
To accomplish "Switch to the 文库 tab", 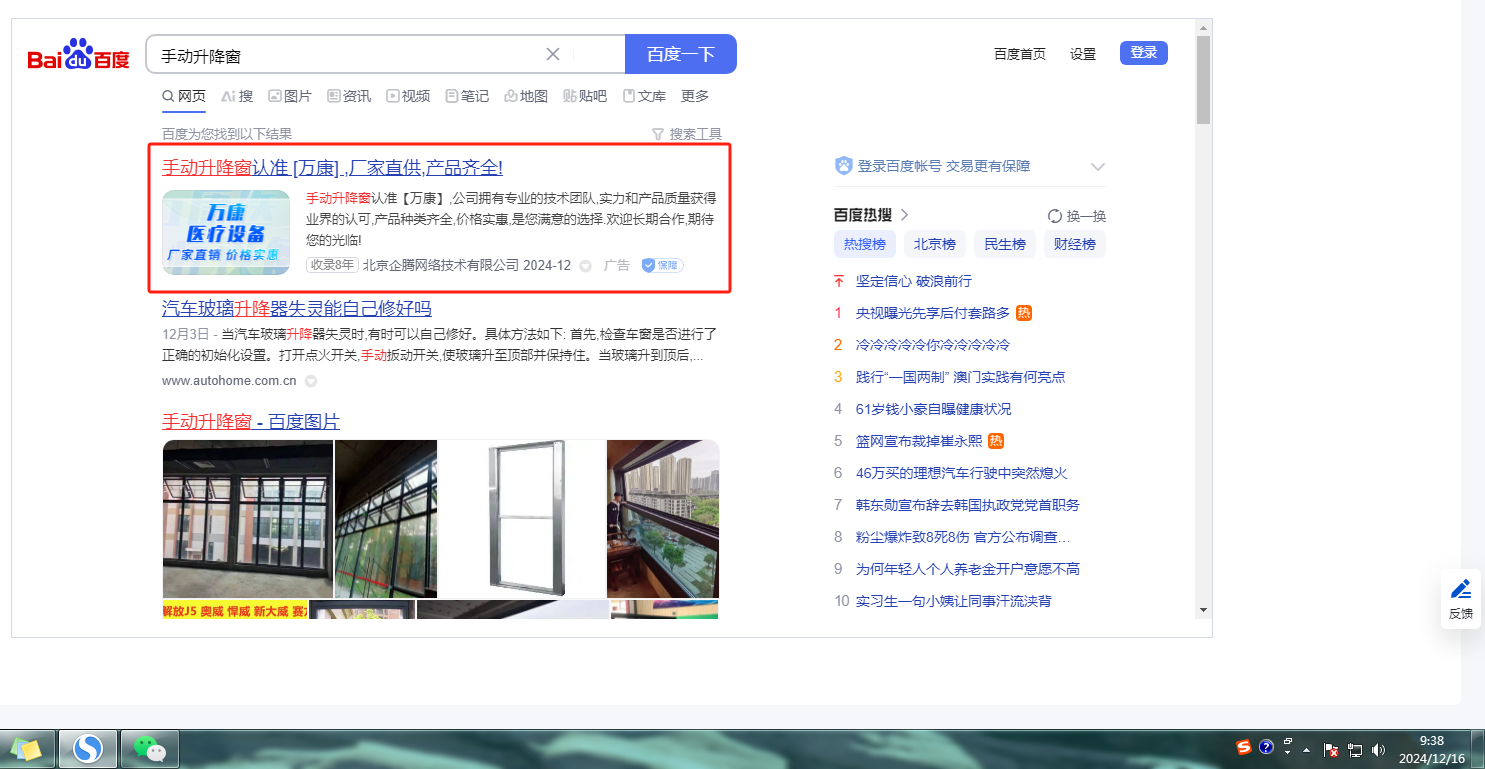I will point(644,96).
